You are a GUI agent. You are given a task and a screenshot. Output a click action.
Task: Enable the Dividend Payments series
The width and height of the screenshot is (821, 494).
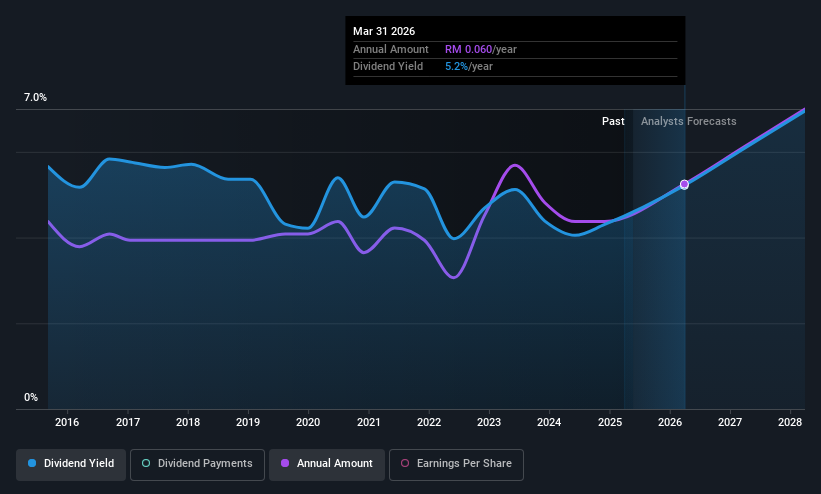point(197,464)
